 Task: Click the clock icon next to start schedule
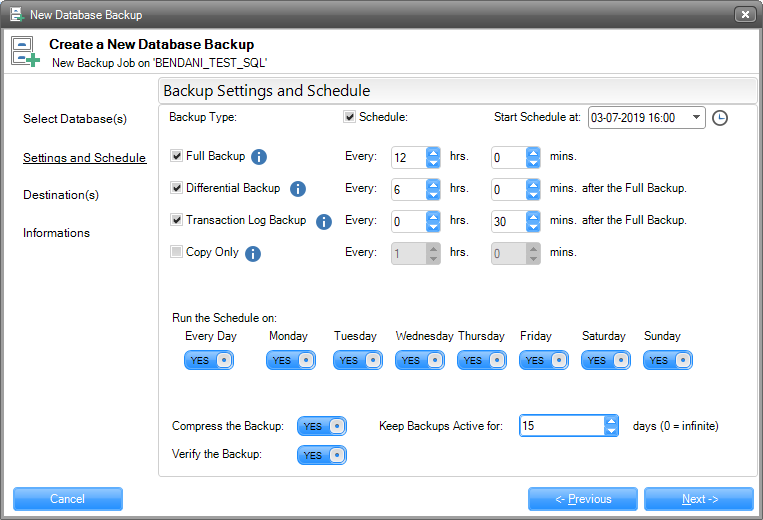click(x=720, y=118)
